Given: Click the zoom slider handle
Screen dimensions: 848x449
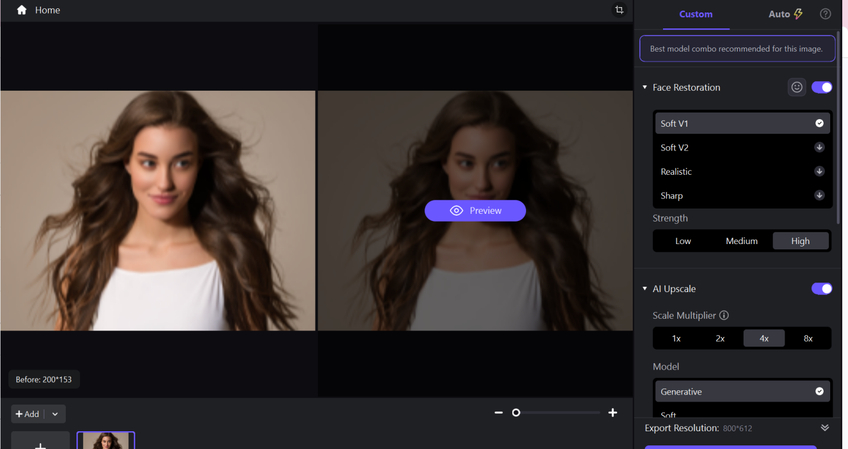Looking at the screenshot, I should pyautogui.click(x=516, y=413).
